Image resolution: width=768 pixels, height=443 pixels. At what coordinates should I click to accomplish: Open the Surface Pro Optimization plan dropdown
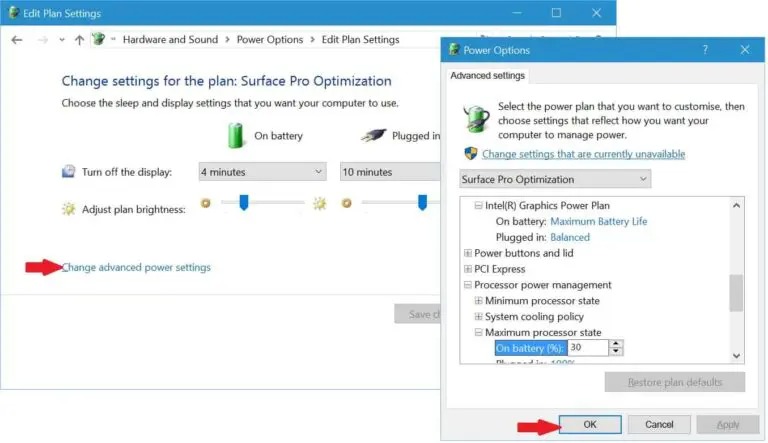click(x=555, y=179)
